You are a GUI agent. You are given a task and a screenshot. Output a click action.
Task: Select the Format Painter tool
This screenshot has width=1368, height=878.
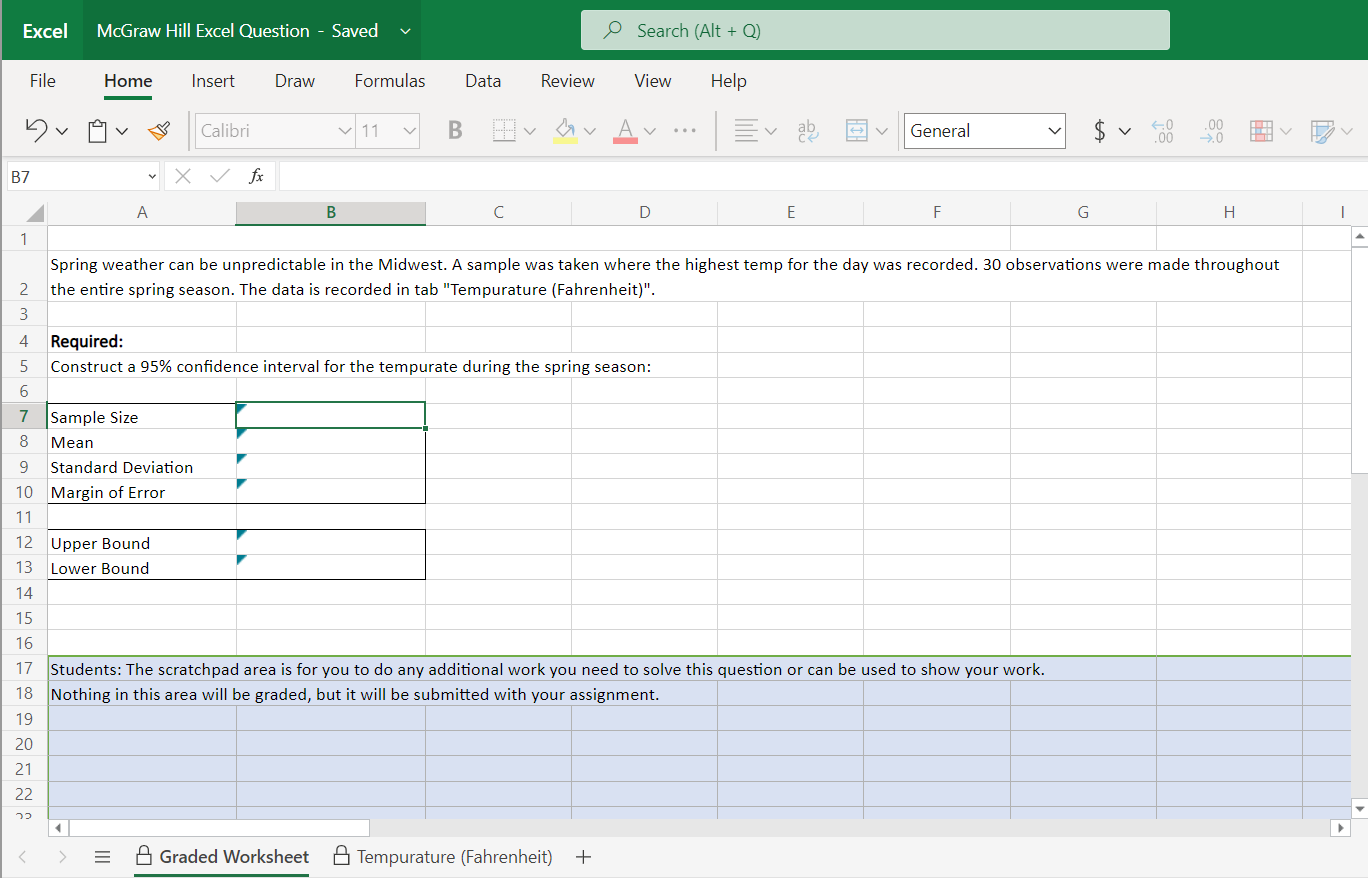[x=159, y=130]
